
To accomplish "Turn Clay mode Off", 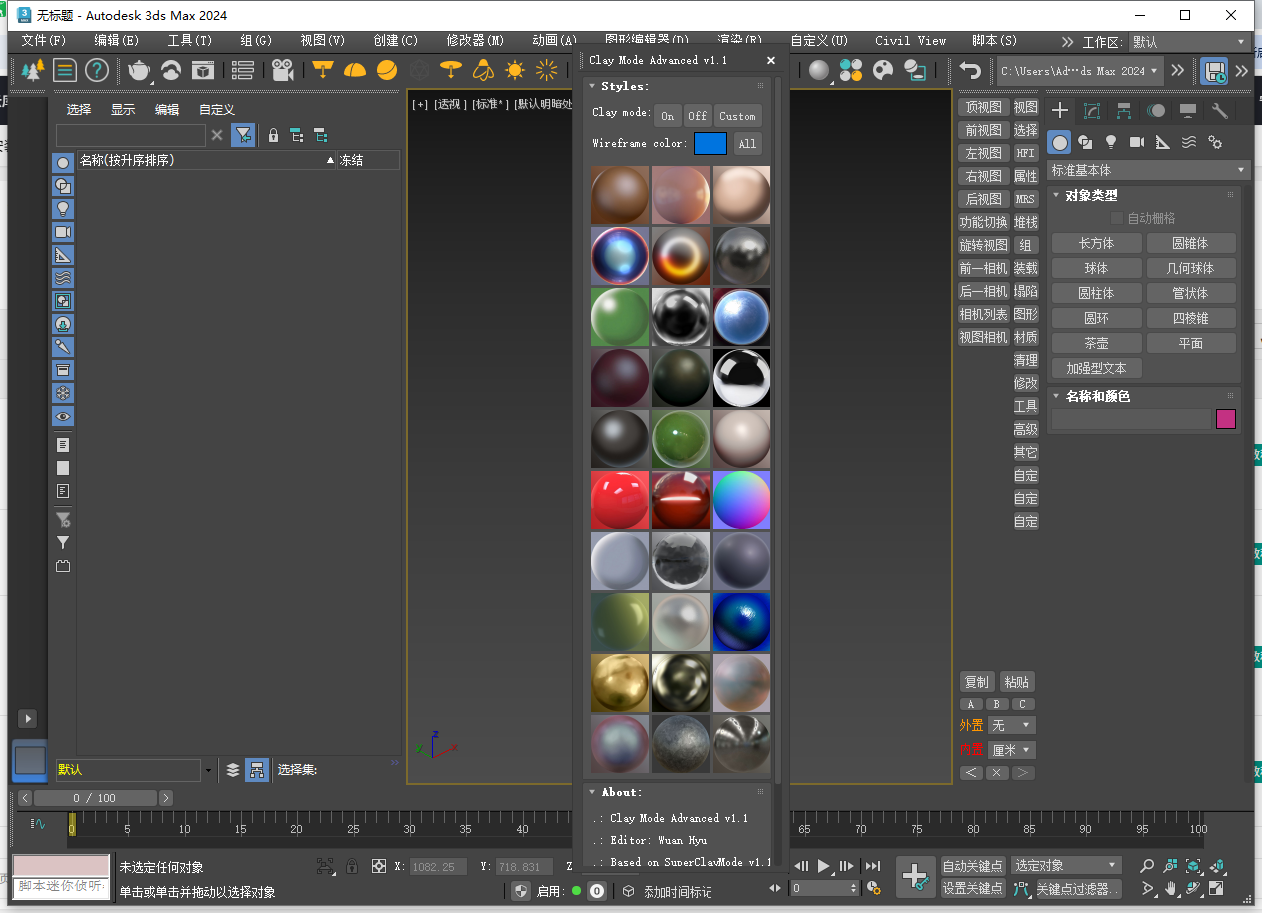I will point(697,115).
